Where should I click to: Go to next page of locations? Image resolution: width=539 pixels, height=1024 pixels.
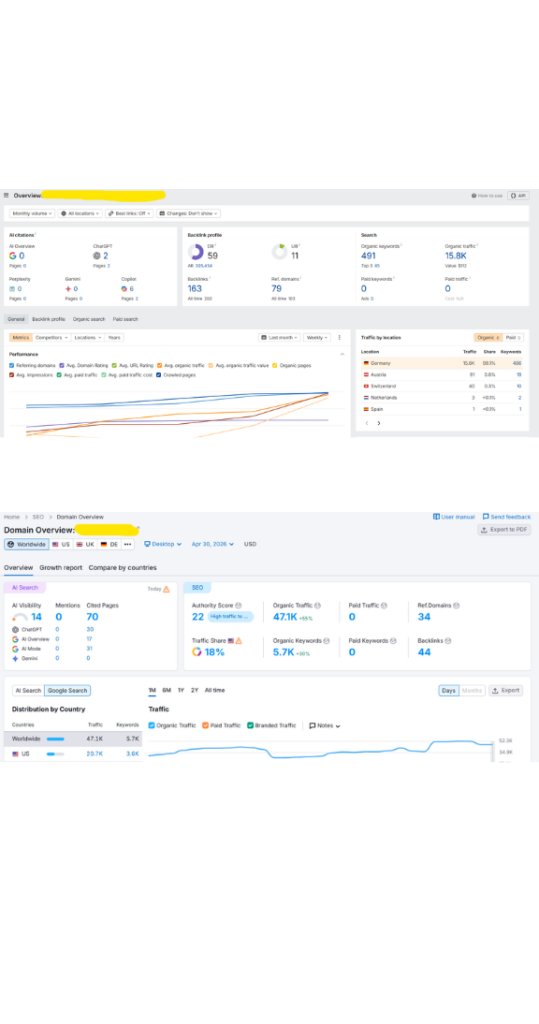(x=379, y=423)
